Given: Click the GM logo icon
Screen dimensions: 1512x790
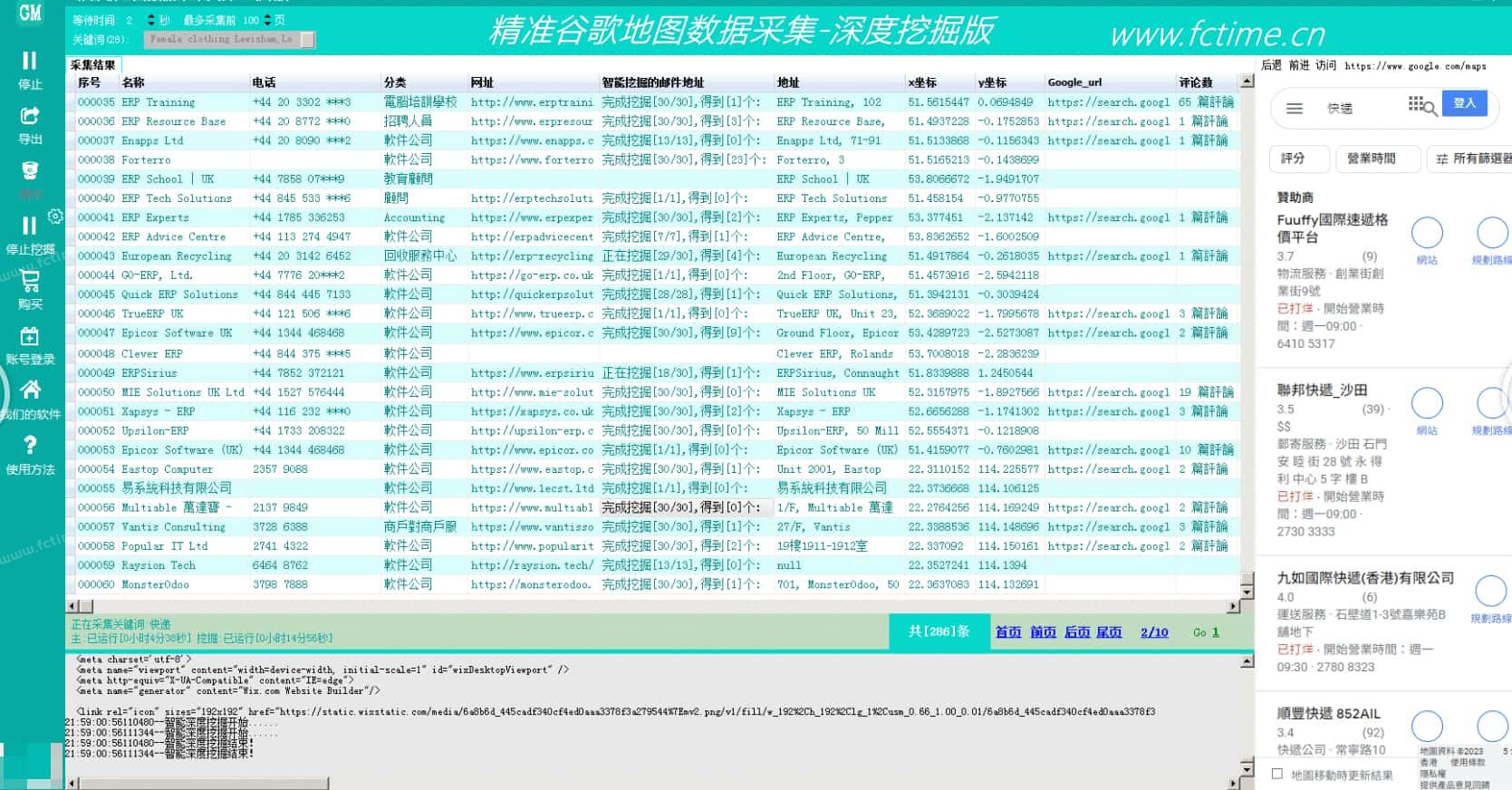Looking at the screenshot, I should click(x=30, y=13).
